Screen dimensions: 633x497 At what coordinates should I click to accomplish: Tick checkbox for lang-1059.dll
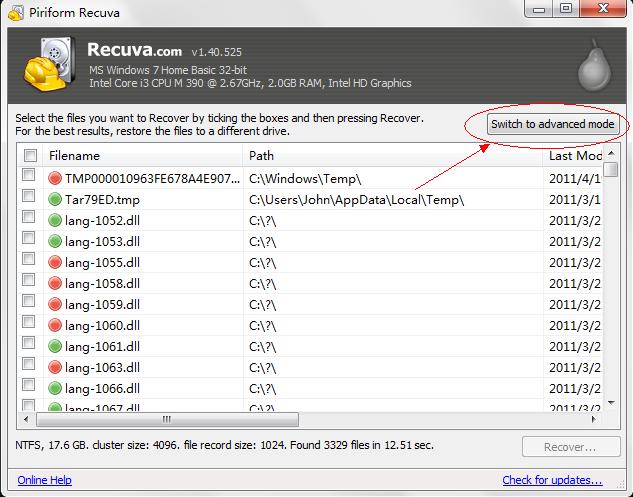click(x=28, y=301)
